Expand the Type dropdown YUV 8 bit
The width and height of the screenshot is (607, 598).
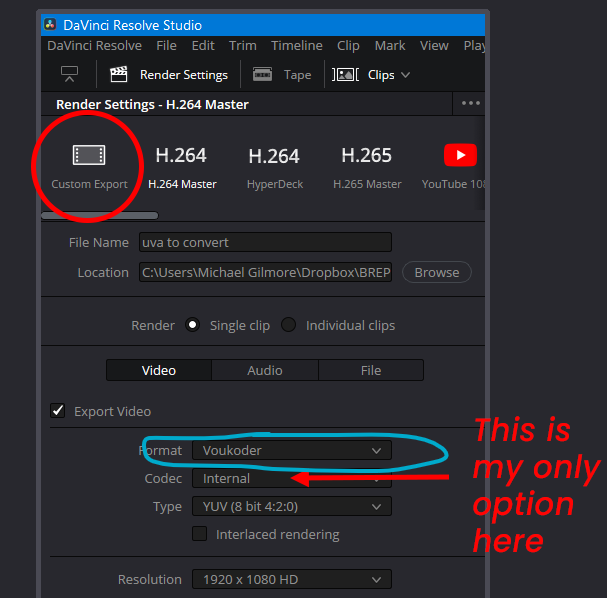tap(290, 507)
